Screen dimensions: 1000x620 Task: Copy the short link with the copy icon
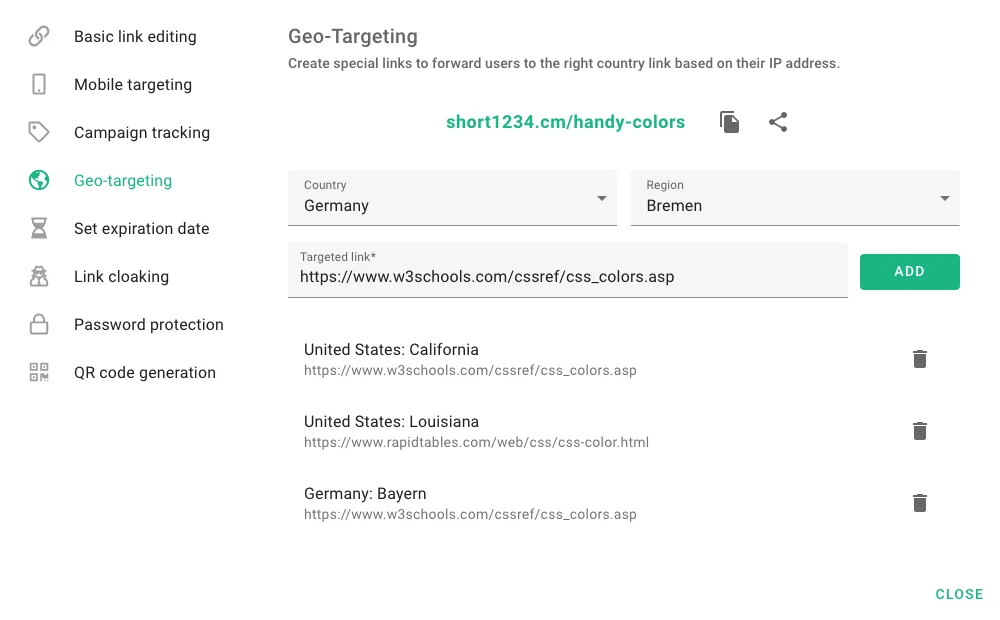pos(730,122)
